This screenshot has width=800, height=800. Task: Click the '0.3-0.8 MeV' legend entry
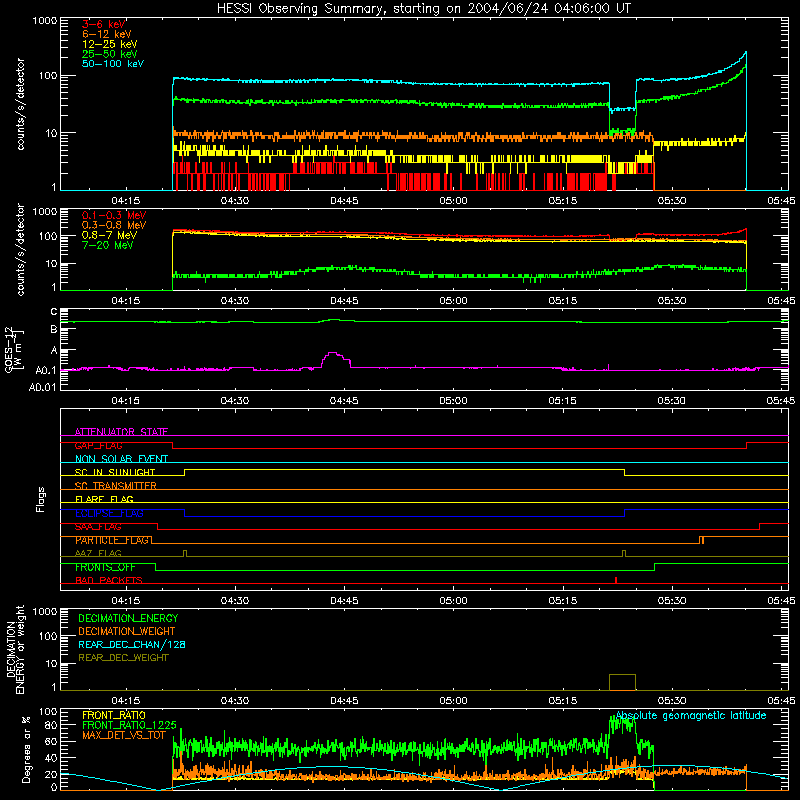(x=114, y=225)
